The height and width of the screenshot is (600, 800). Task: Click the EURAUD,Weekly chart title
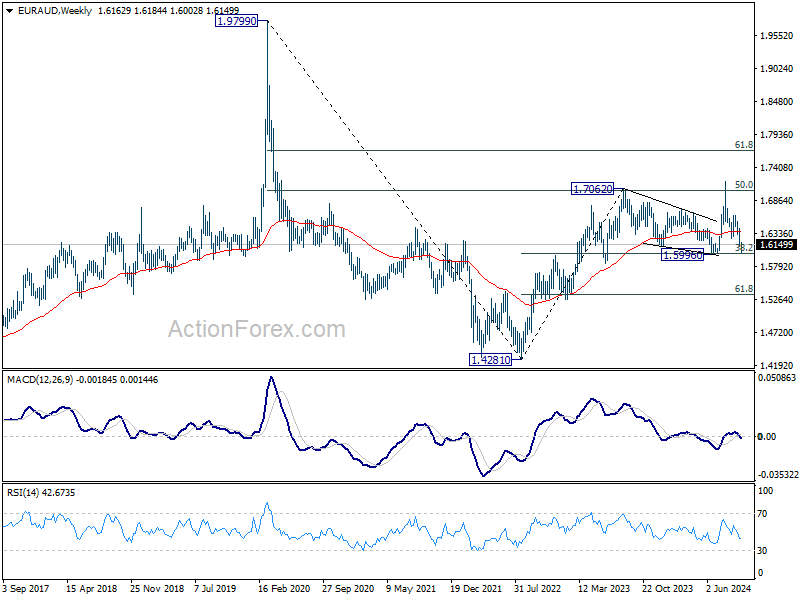click(55, 11)
